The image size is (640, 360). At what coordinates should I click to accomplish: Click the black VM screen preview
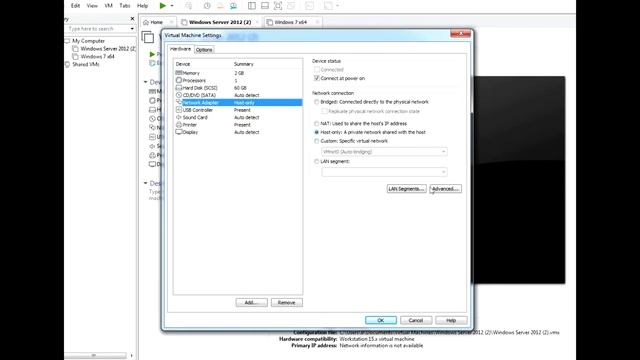click(x=519, y=180)
